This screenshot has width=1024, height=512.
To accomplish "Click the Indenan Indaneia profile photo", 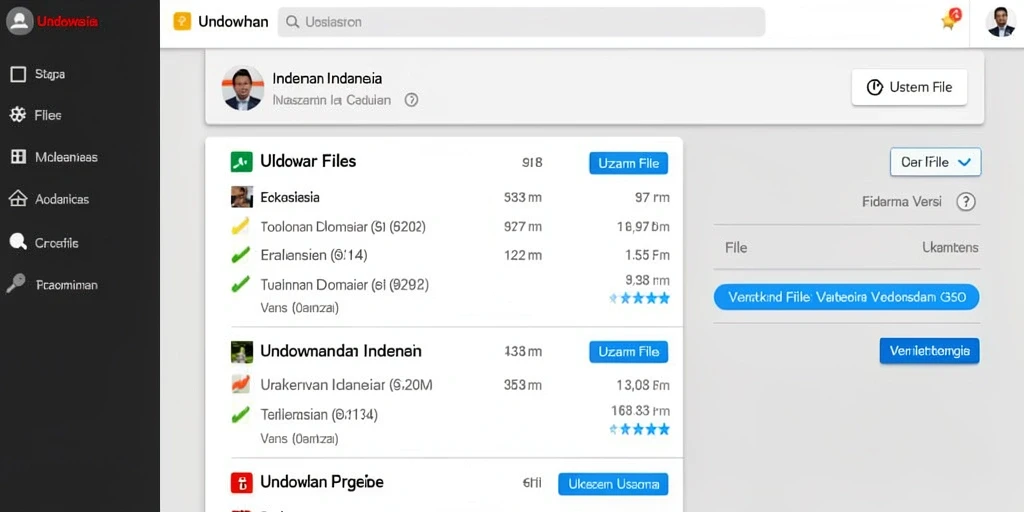I will click(x=243, y=88).
